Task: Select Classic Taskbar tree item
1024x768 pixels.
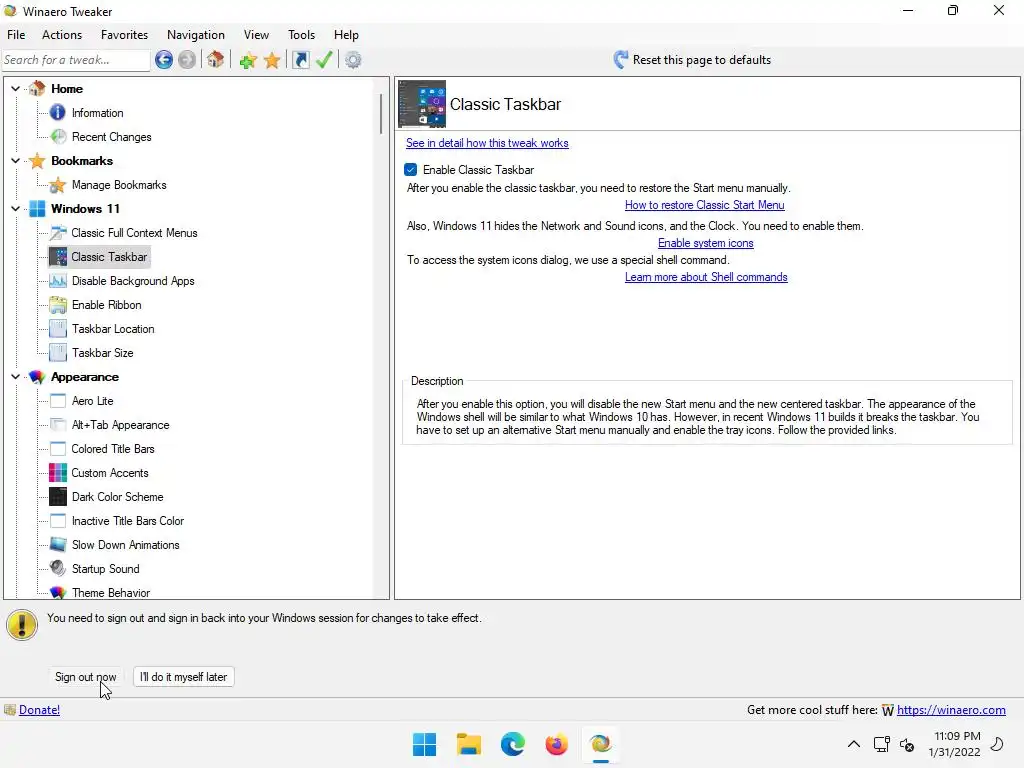Action: (x=99, y=257)
